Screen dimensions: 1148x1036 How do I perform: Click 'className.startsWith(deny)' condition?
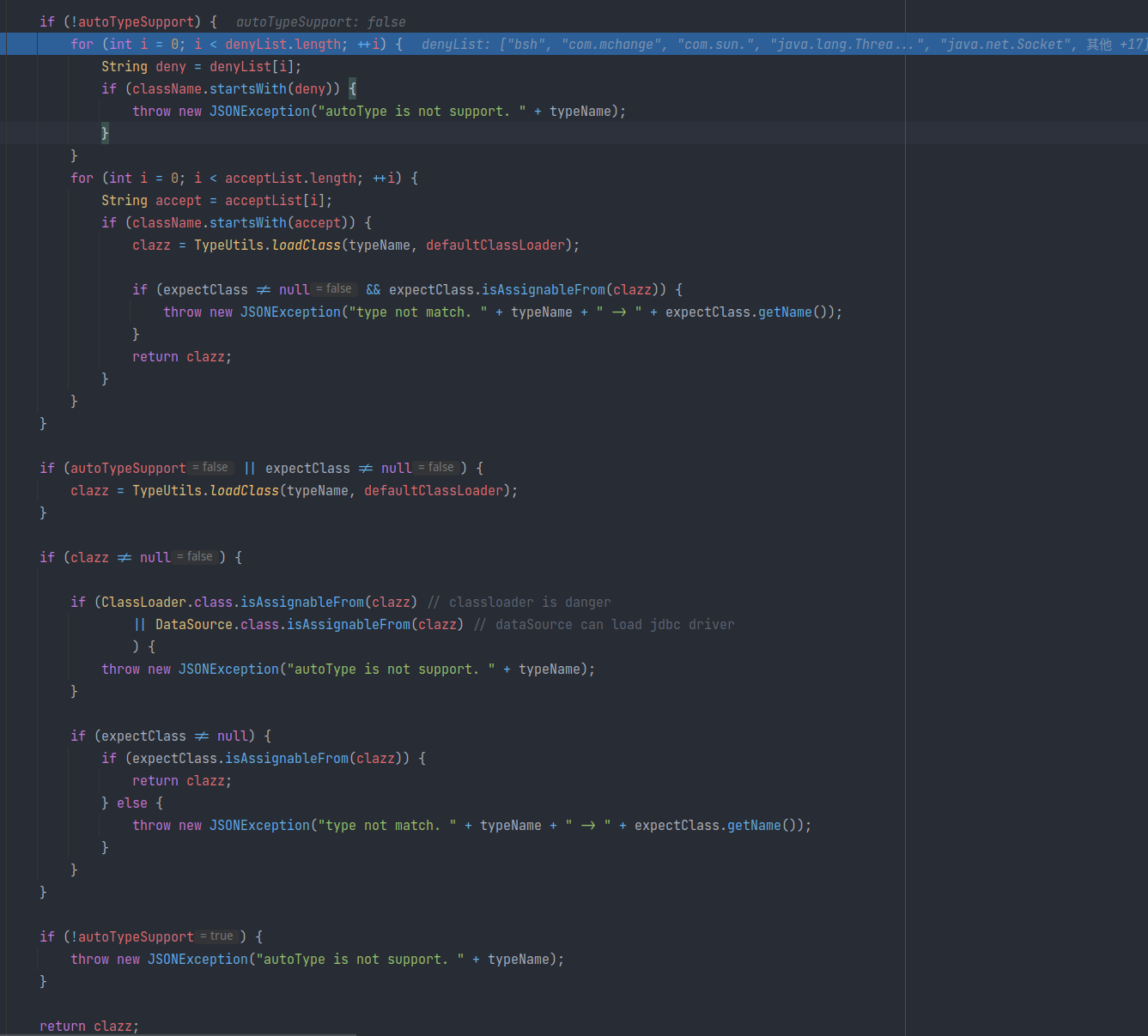pyautogui.click(x=233, y=89)
